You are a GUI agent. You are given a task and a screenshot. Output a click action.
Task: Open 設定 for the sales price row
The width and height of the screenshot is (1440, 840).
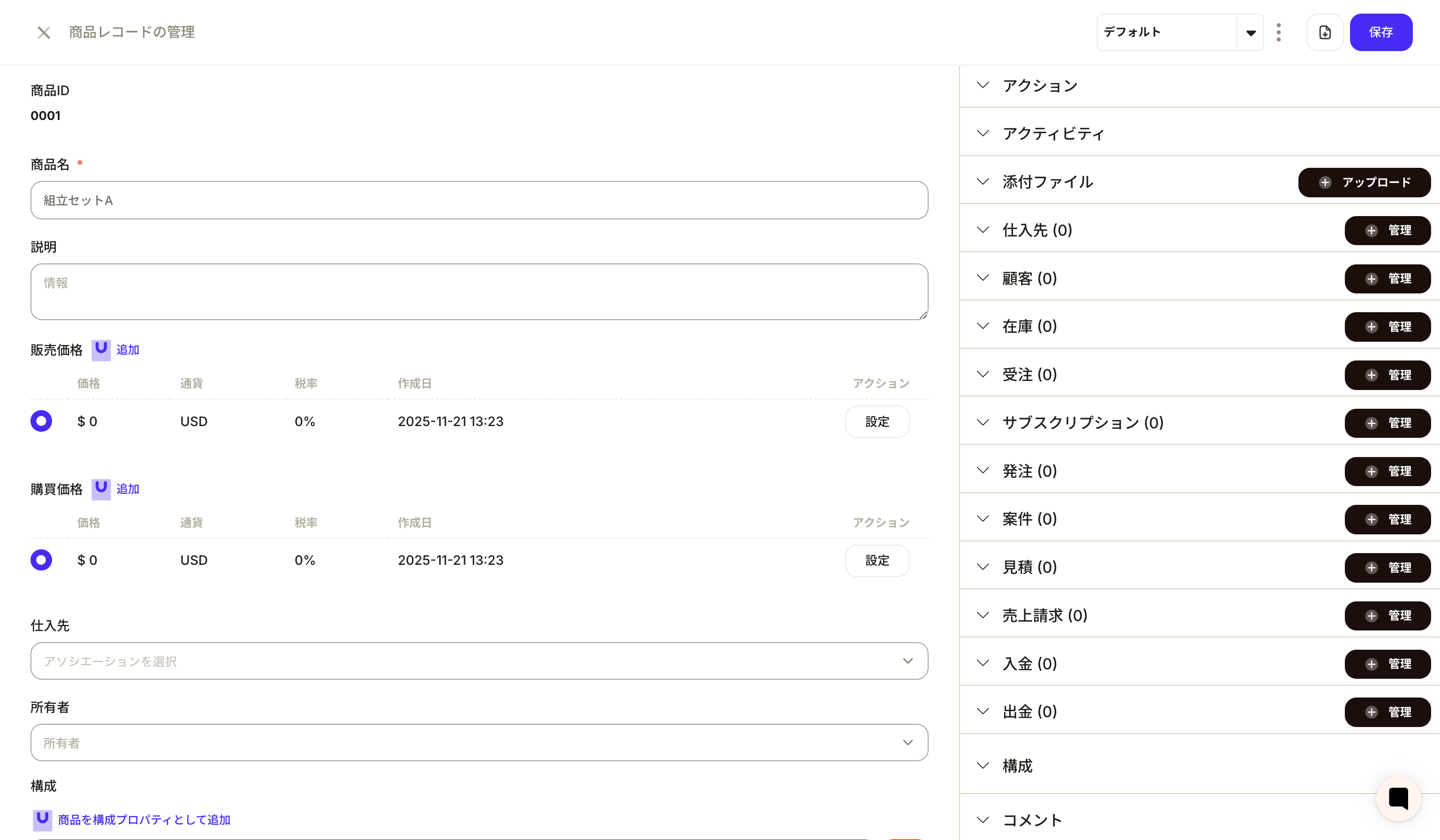click(877, 421)
